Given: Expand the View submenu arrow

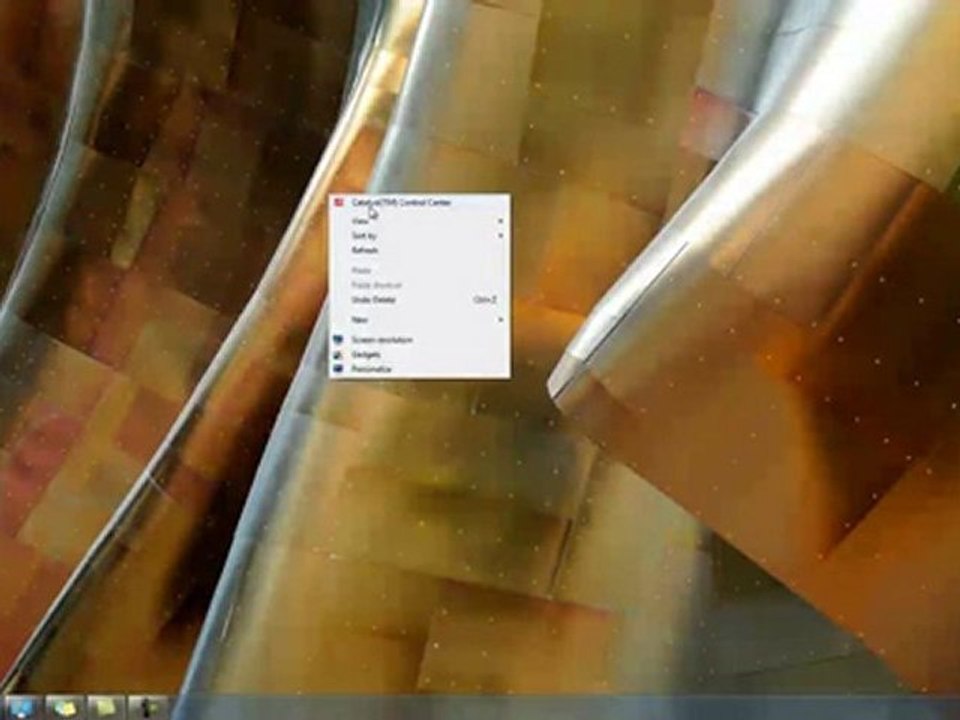Looking at the screenshot, I should (x=500, y=221).
